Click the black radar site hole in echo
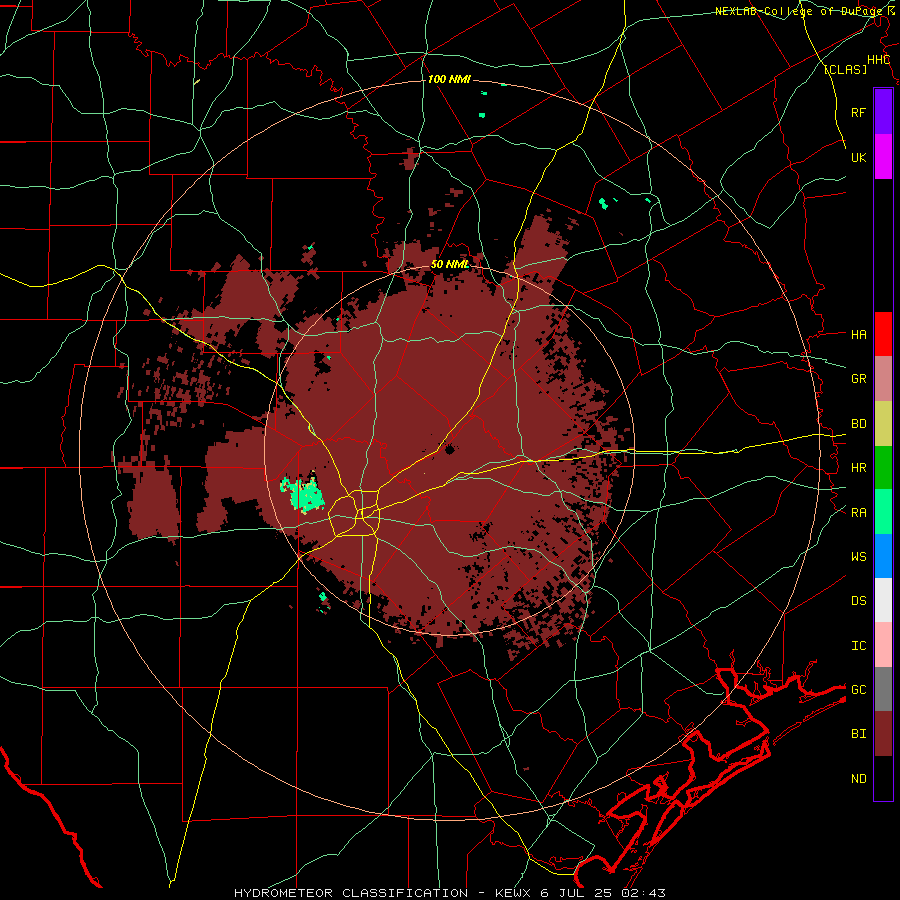The image size is (900, 900). (449, 449)
